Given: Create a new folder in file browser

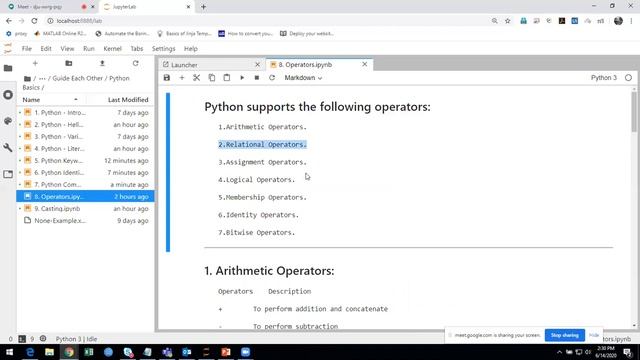Looking at the screenshot, I should coord(69,63).
